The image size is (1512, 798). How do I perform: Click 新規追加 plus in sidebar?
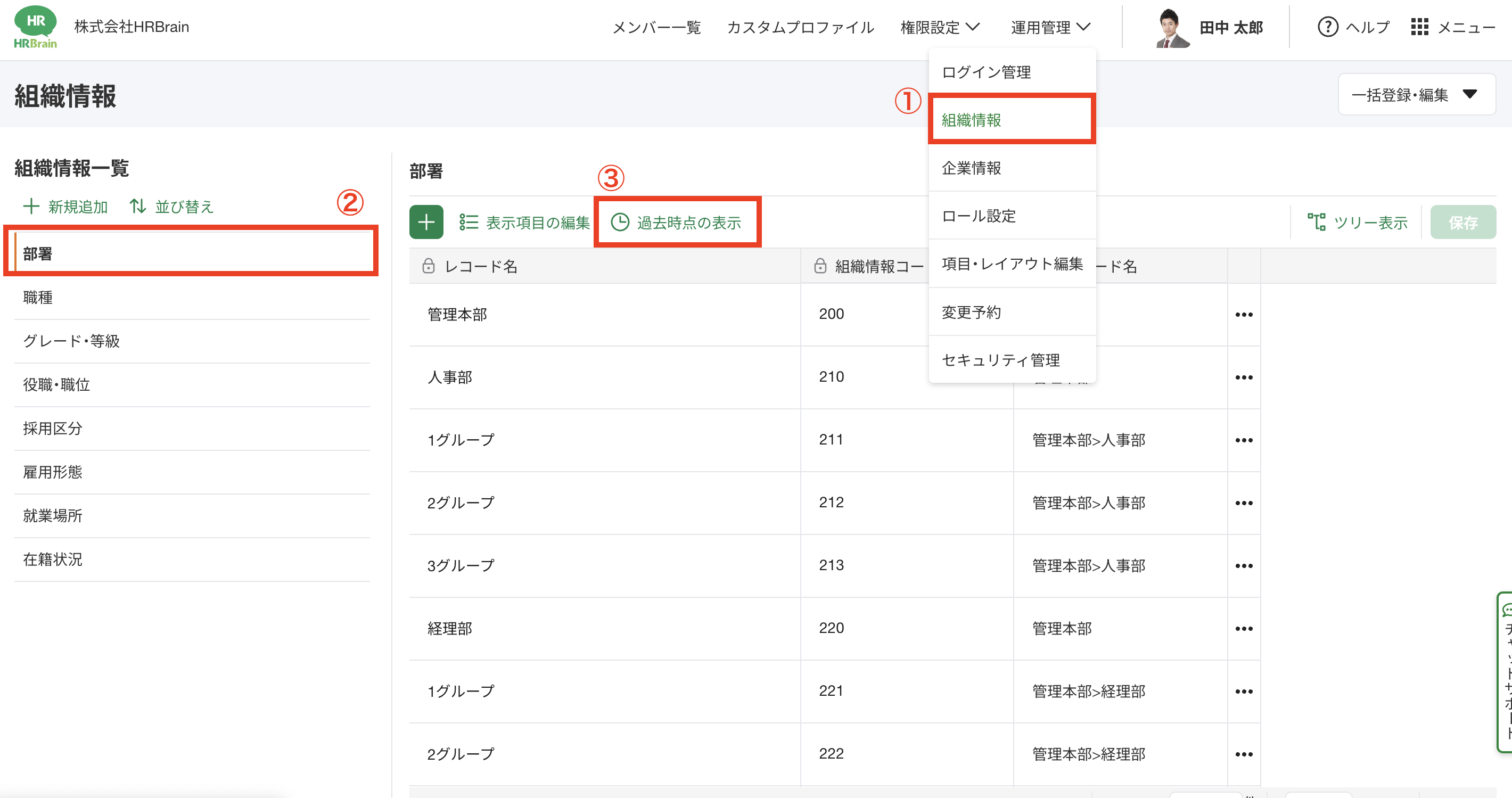pyautogui.click(x=31, y=206)
